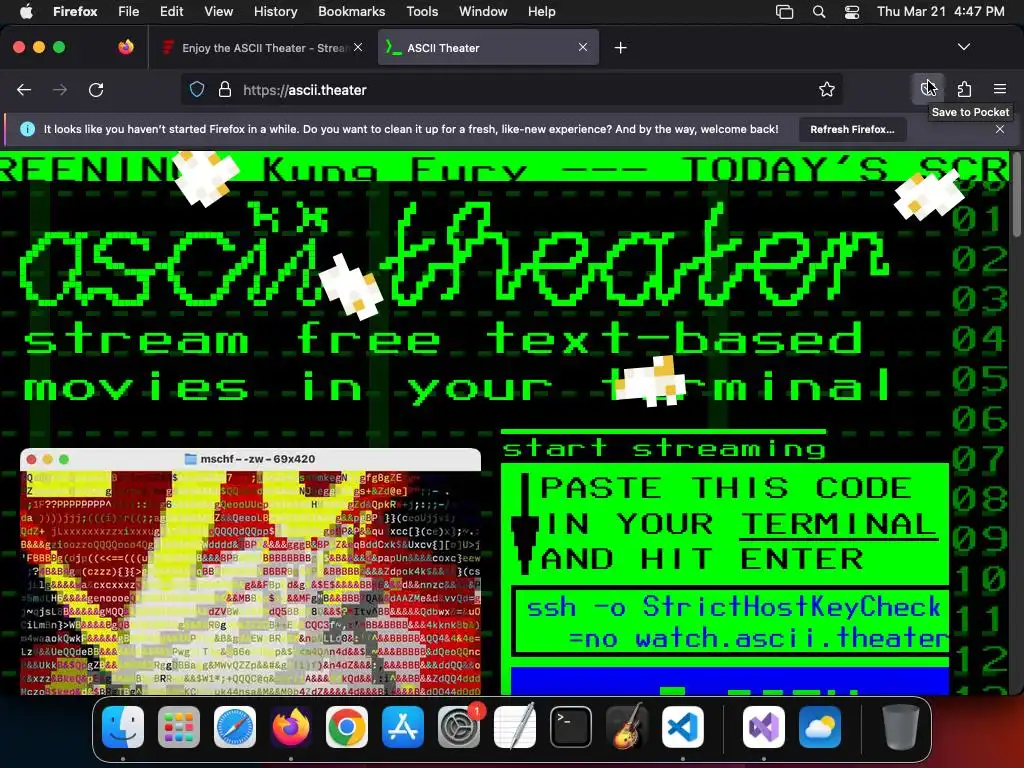Go back with the browser back arrow
The image size is (1024, 768).
(x=24, y=89)
